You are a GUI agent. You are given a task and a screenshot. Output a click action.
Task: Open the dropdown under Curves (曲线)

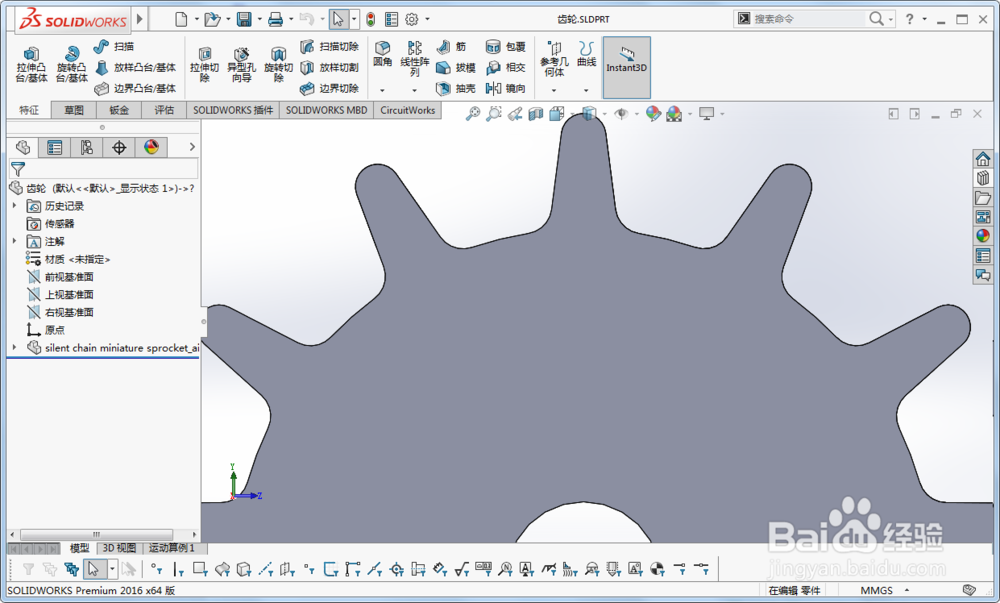585,91
